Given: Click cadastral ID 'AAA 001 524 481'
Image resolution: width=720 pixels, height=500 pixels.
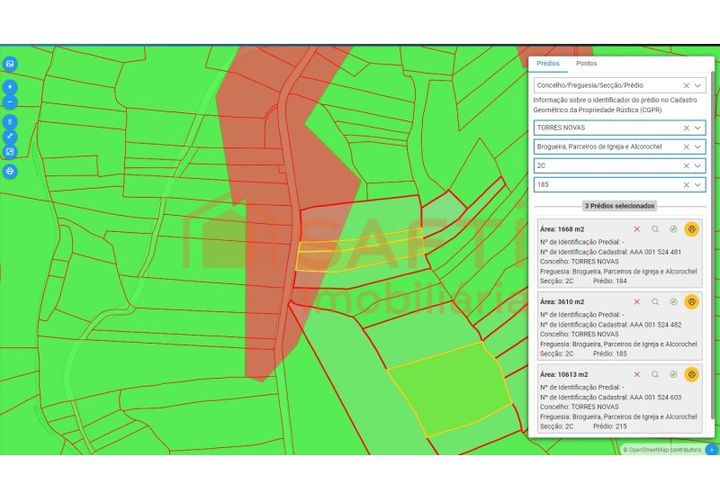Looking at the screenshot, I should [x=655, y=252].
